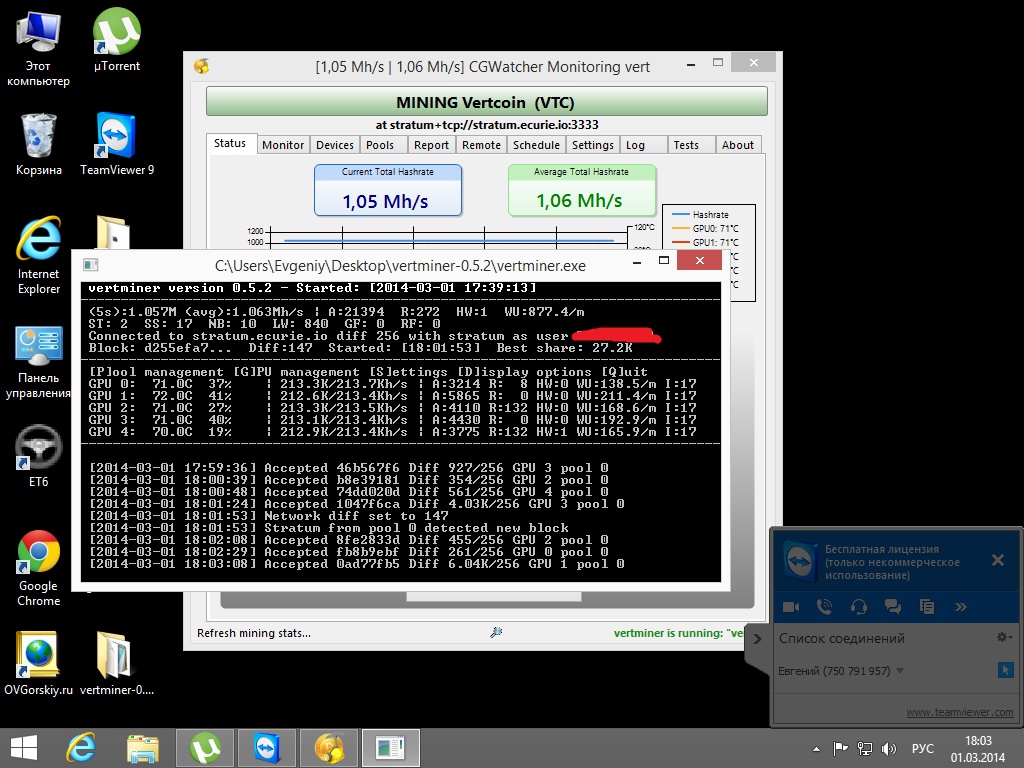Viewport: 1024px width, 768px height.
Task: Click the Action Center flag tray icon
Action: [840, 748]
